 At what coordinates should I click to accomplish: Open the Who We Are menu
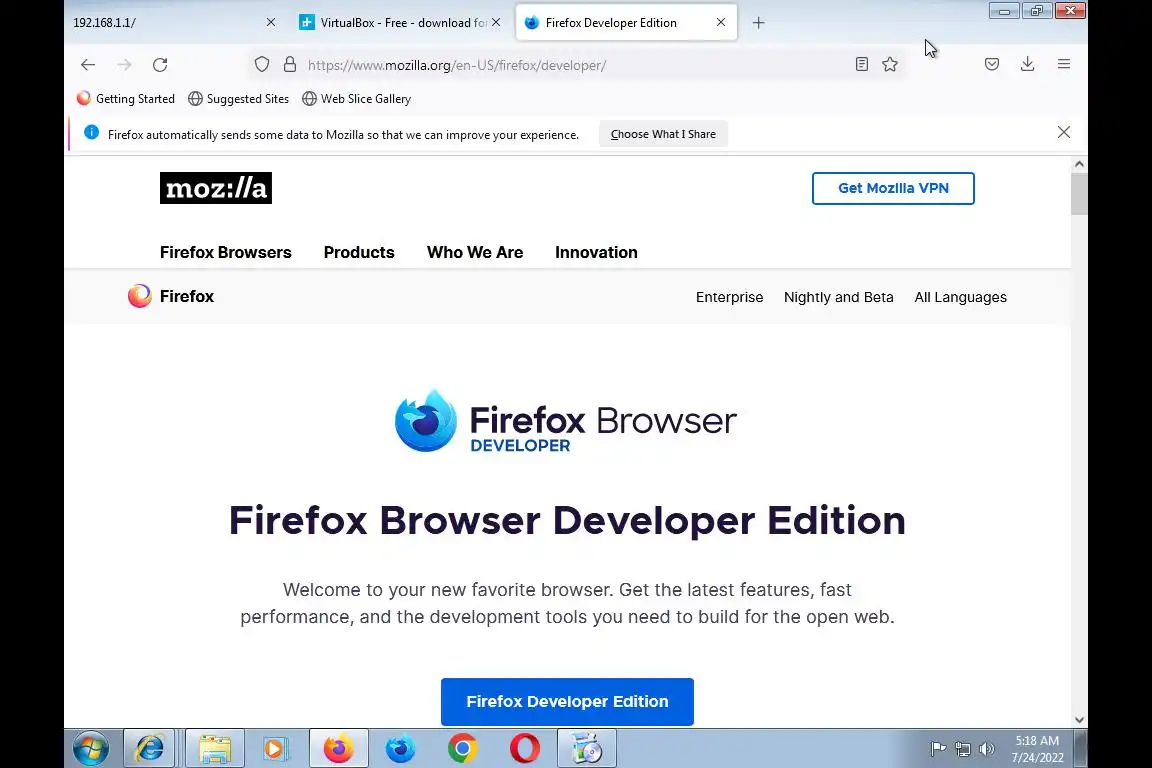point(475,252)
